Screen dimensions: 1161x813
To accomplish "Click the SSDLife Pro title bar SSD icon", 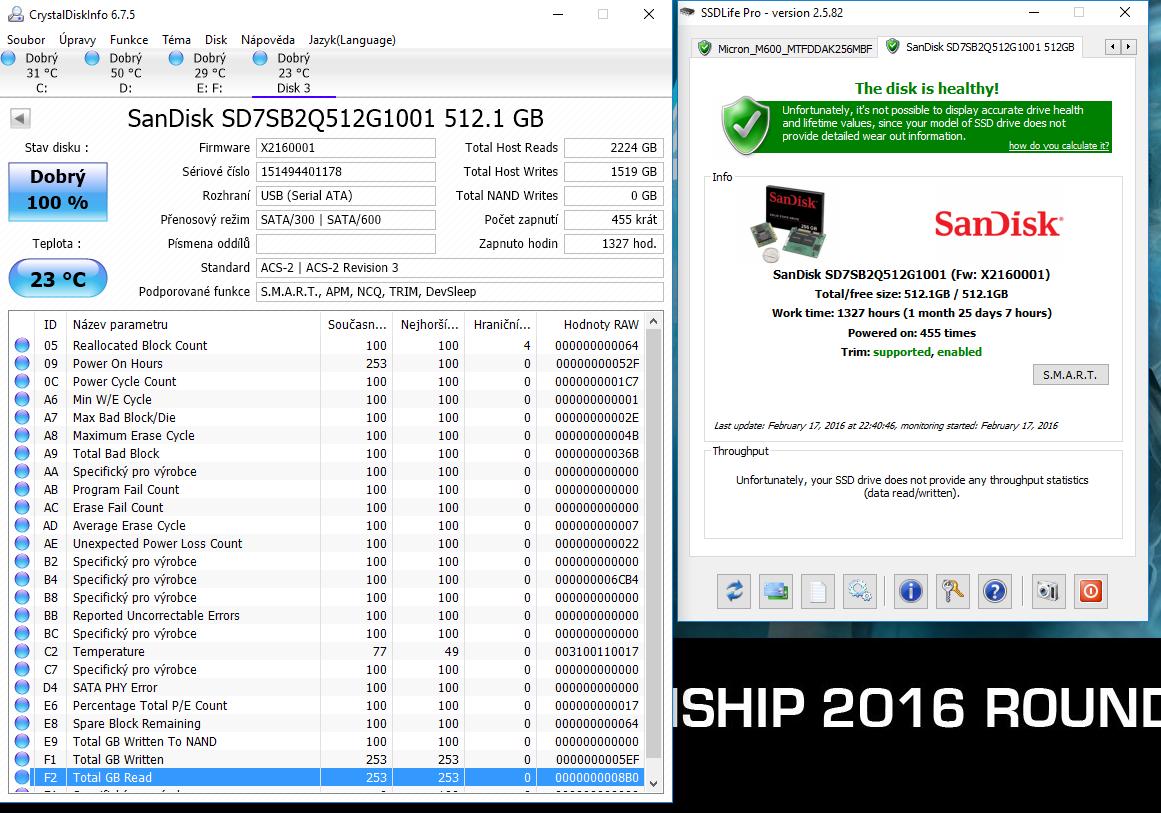I will point(688,13).
